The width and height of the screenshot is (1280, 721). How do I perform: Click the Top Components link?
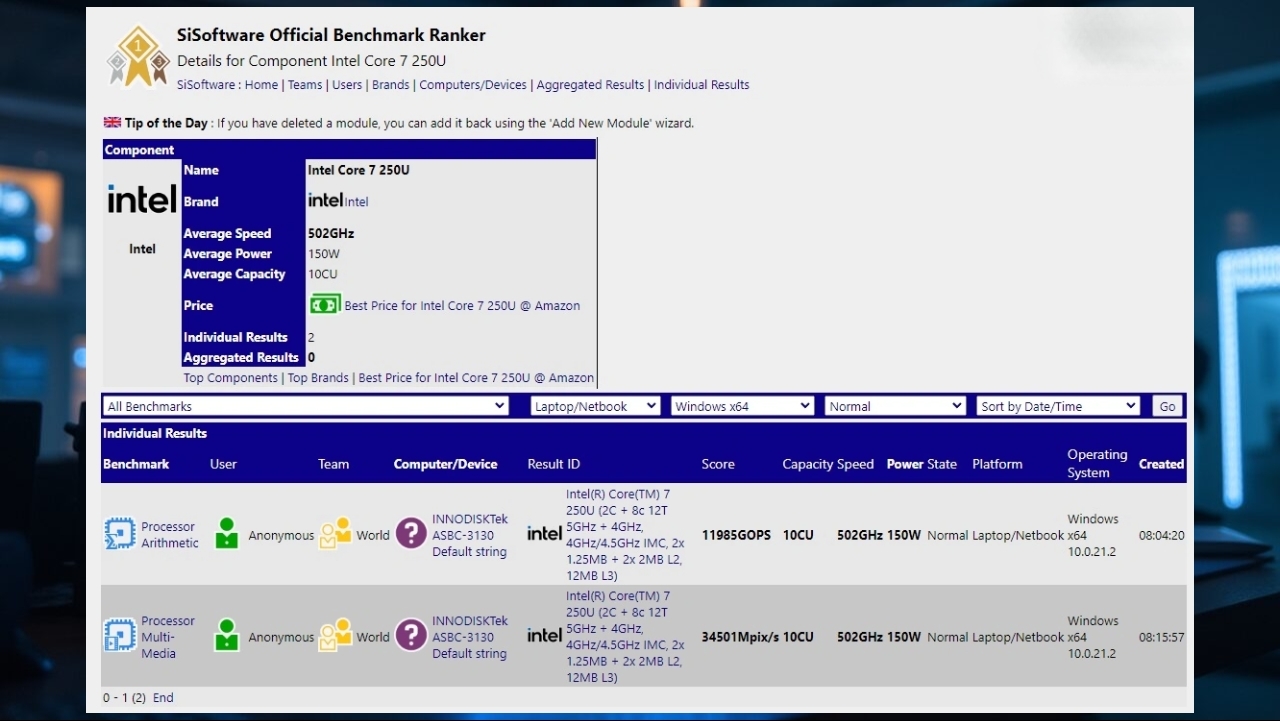(231, 378)
